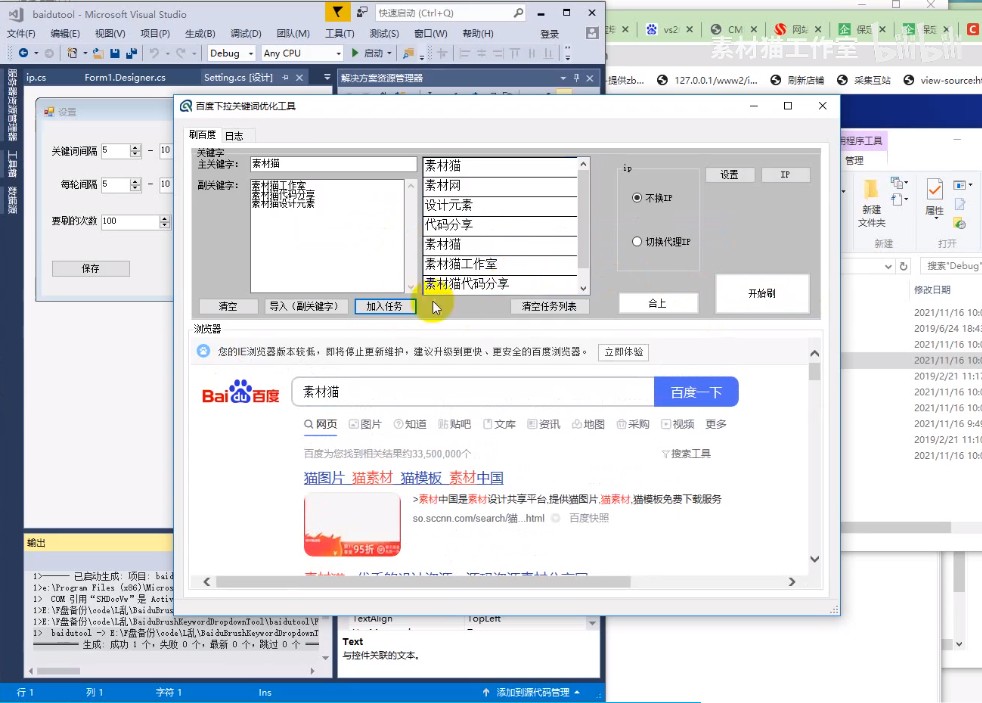Click the green start debugging play icon
The image size is (982, 703).
pyautogui.click(x=355, y=53)
